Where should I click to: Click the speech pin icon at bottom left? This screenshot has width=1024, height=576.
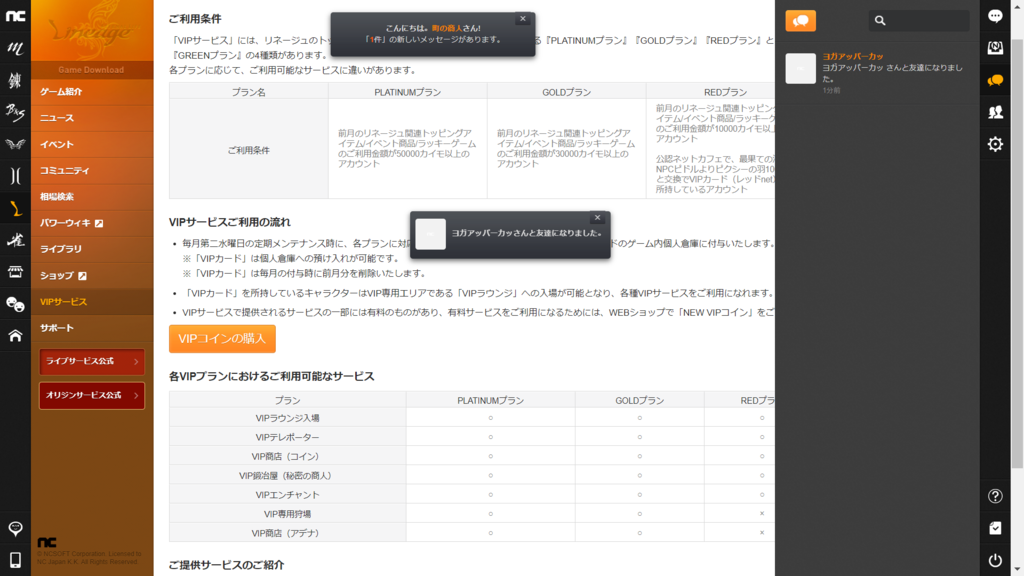tap(15, 528)
